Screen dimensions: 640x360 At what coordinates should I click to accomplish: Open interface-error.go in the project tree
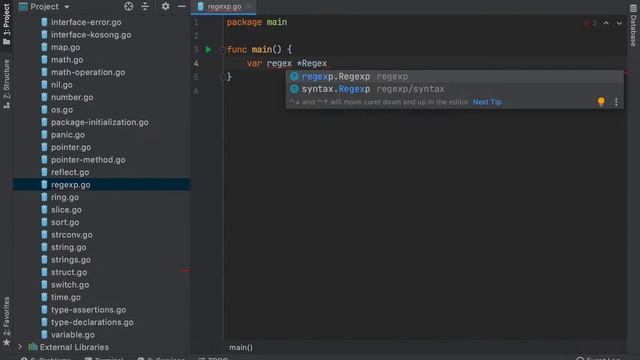pos(86,22)
